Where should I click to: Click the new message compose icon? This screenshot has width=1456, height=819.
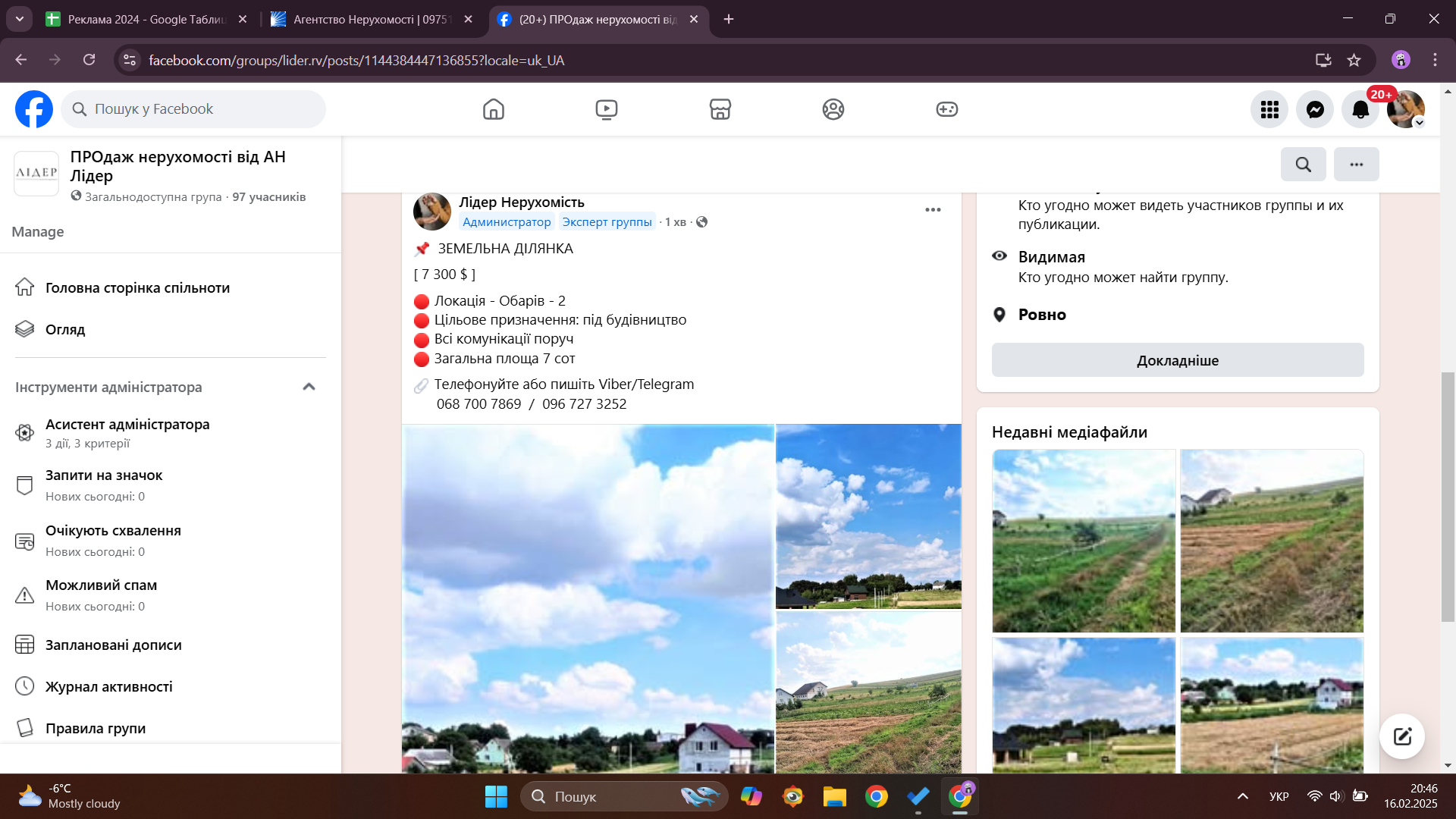click(x=1401, y=736)
